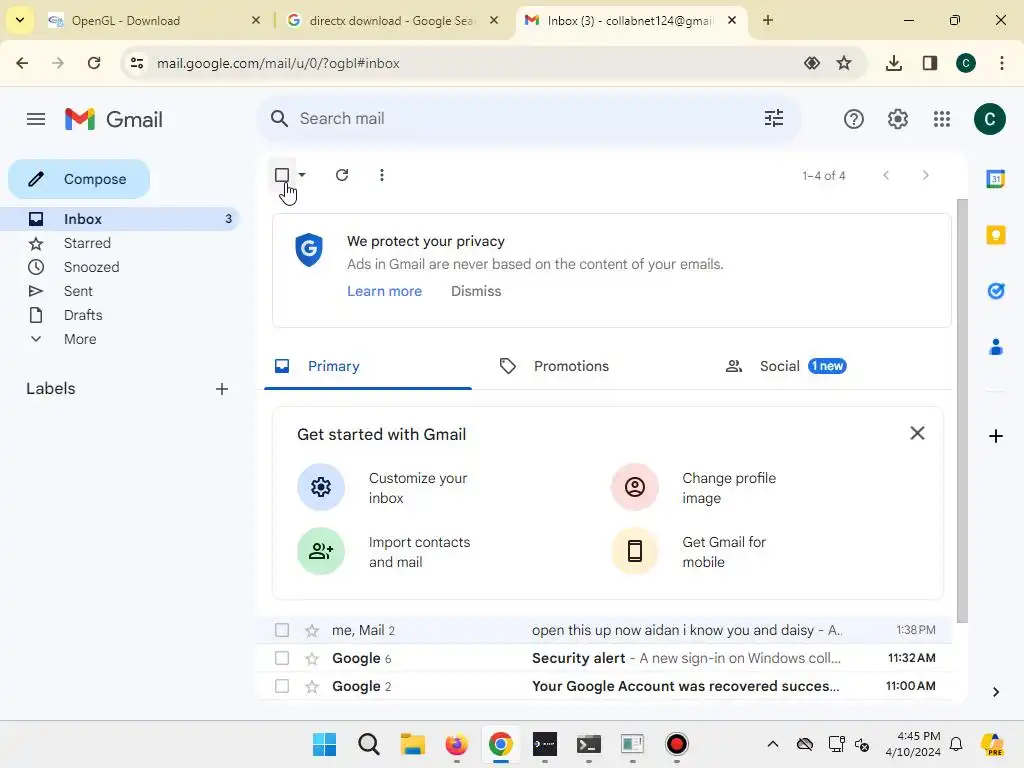Tick the select-all checkbox above the inbox
Screen dimensions: 1024x768
click(282, 175)
